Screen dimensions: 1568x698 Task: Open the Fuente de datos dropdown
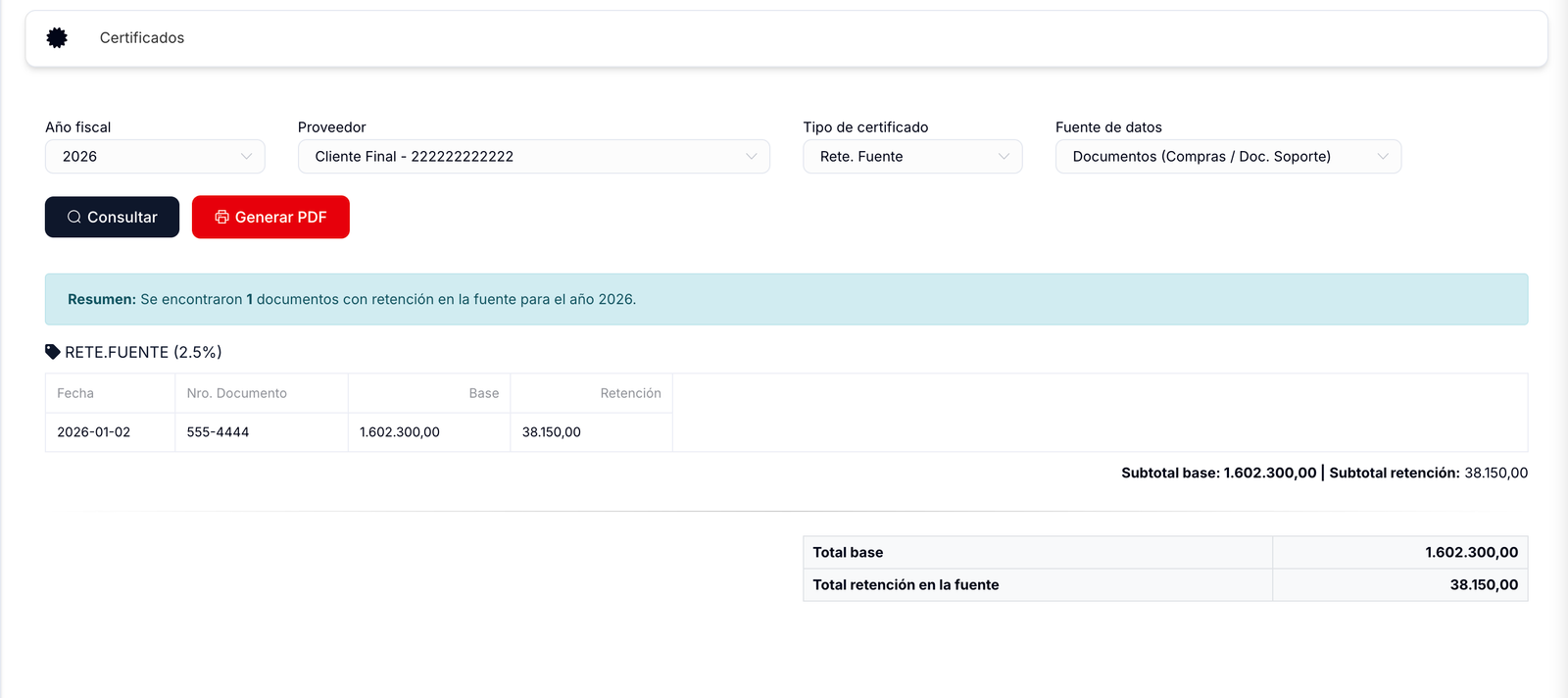point(1228,157)
